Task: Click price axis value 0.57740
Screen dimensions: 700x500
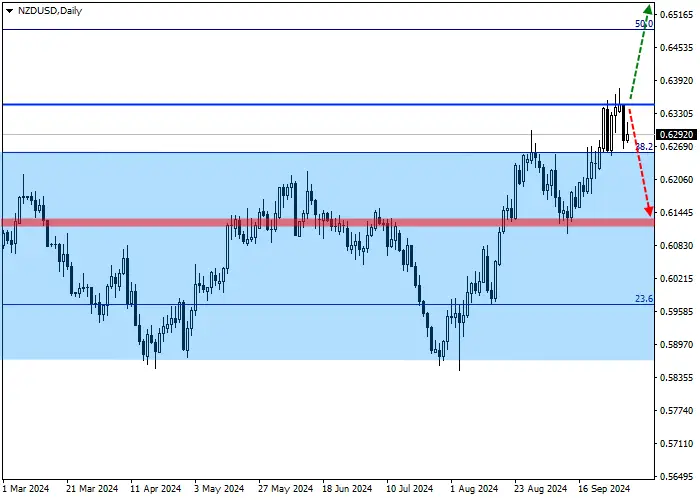Action: (x=676, y=410)
